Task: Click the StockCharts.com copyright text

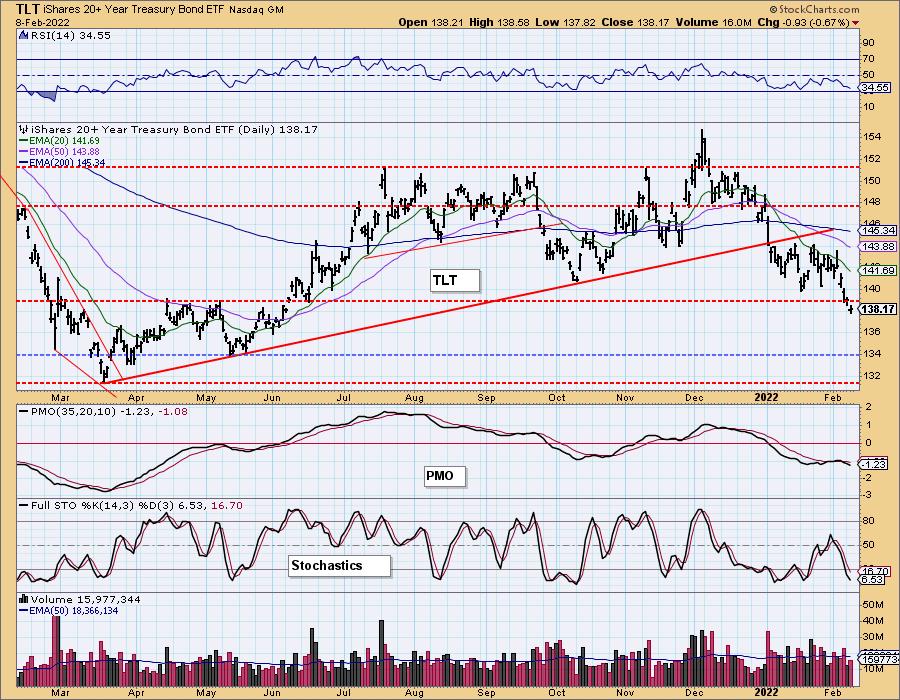Action: (814, 9)
